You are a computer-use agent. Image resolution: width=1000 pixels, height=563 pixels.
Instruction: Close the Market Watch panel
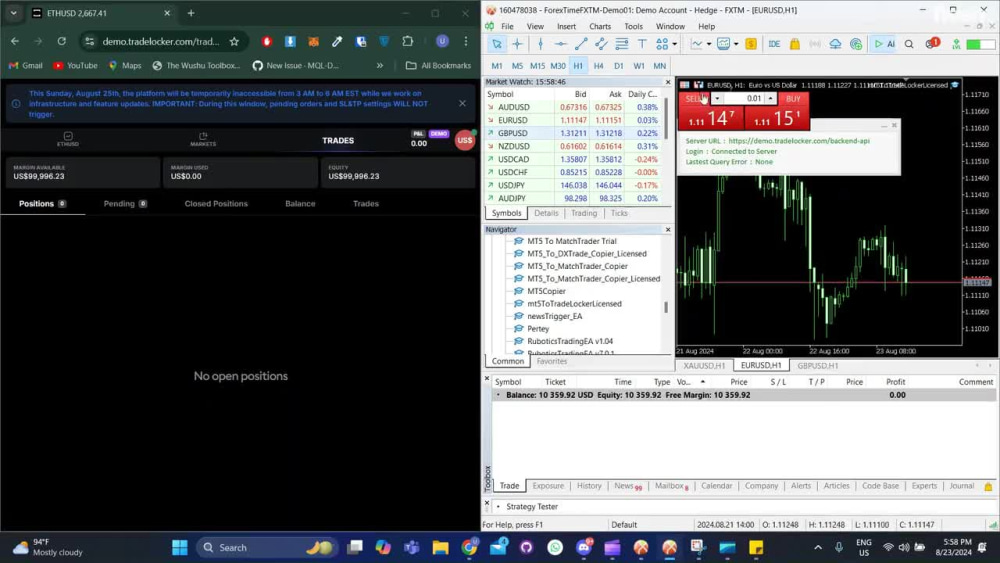(668, 82)
